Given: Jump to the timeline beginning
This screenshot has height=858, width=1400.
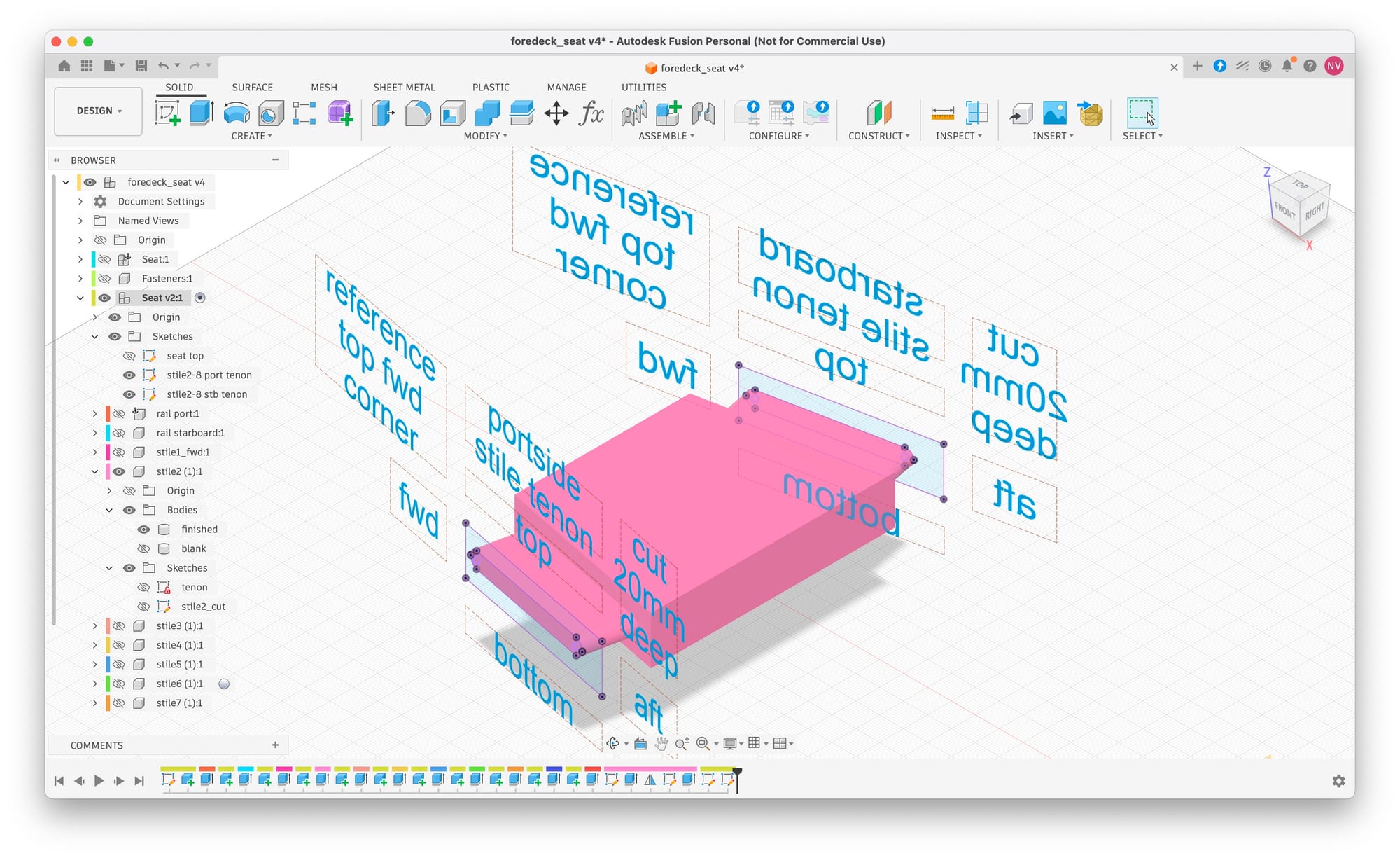Looking at the screenshot, I should click(x=59, y=781).
